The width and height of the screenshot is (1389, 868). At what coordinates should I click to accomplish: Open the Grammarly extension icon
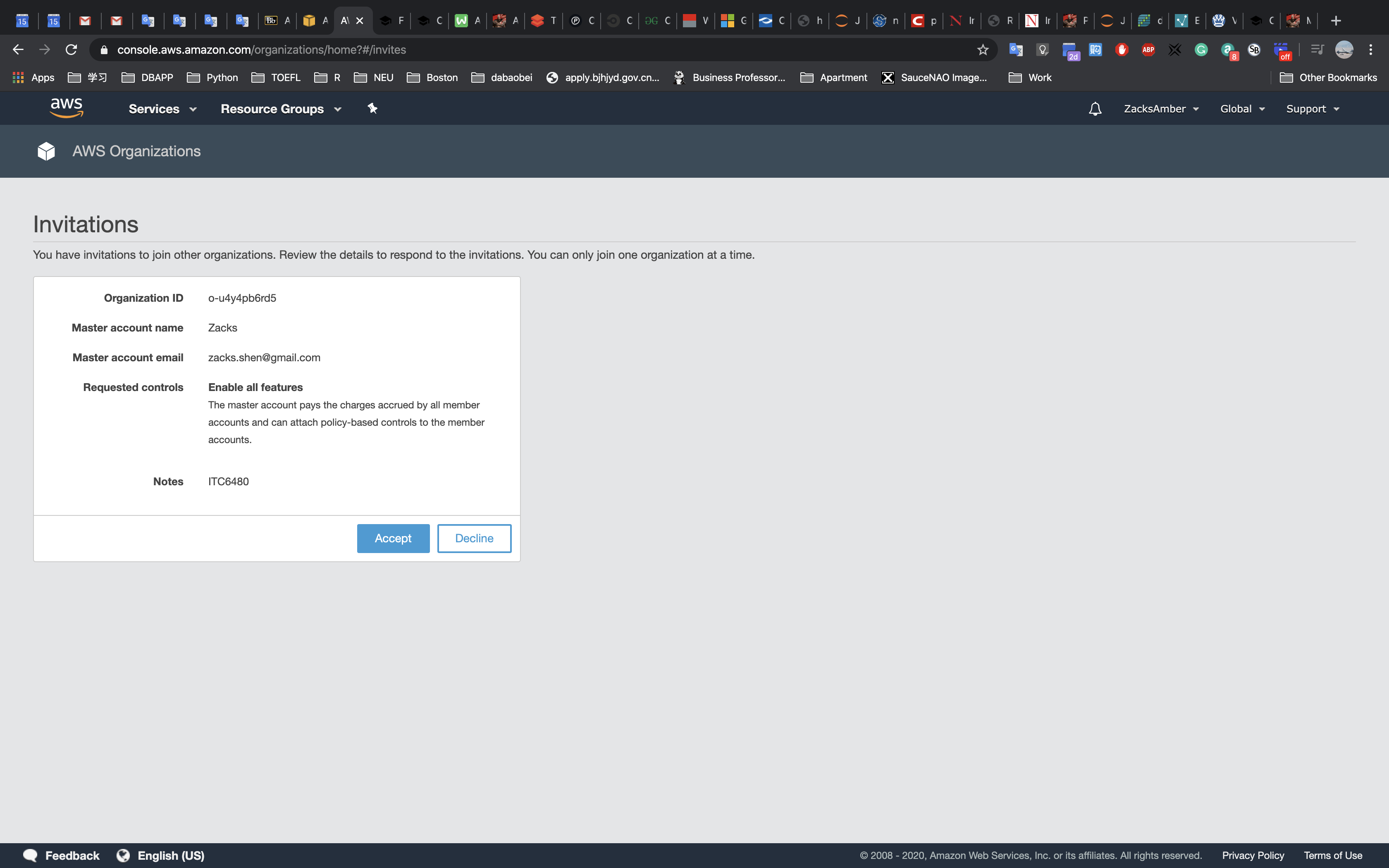point(1201,50)
